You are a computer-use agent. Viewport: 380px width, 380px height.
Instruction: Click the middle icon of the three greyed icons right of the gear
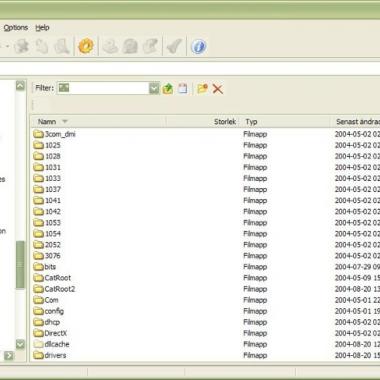pyautogui.click(x=130, y=46)
